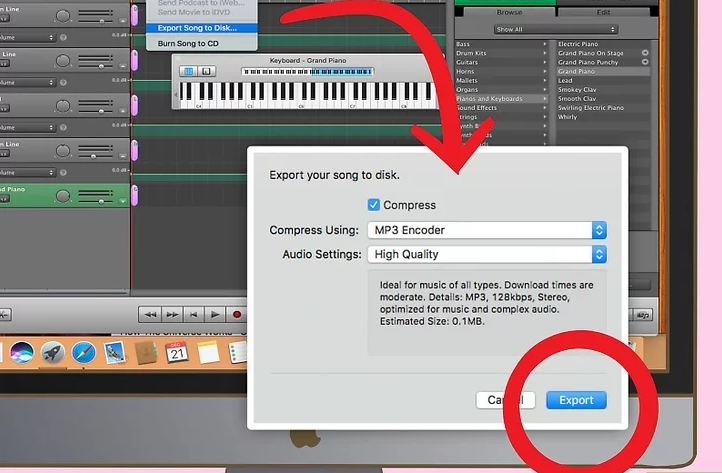Expand the Bass instrument category

click(x=502, y=44)
